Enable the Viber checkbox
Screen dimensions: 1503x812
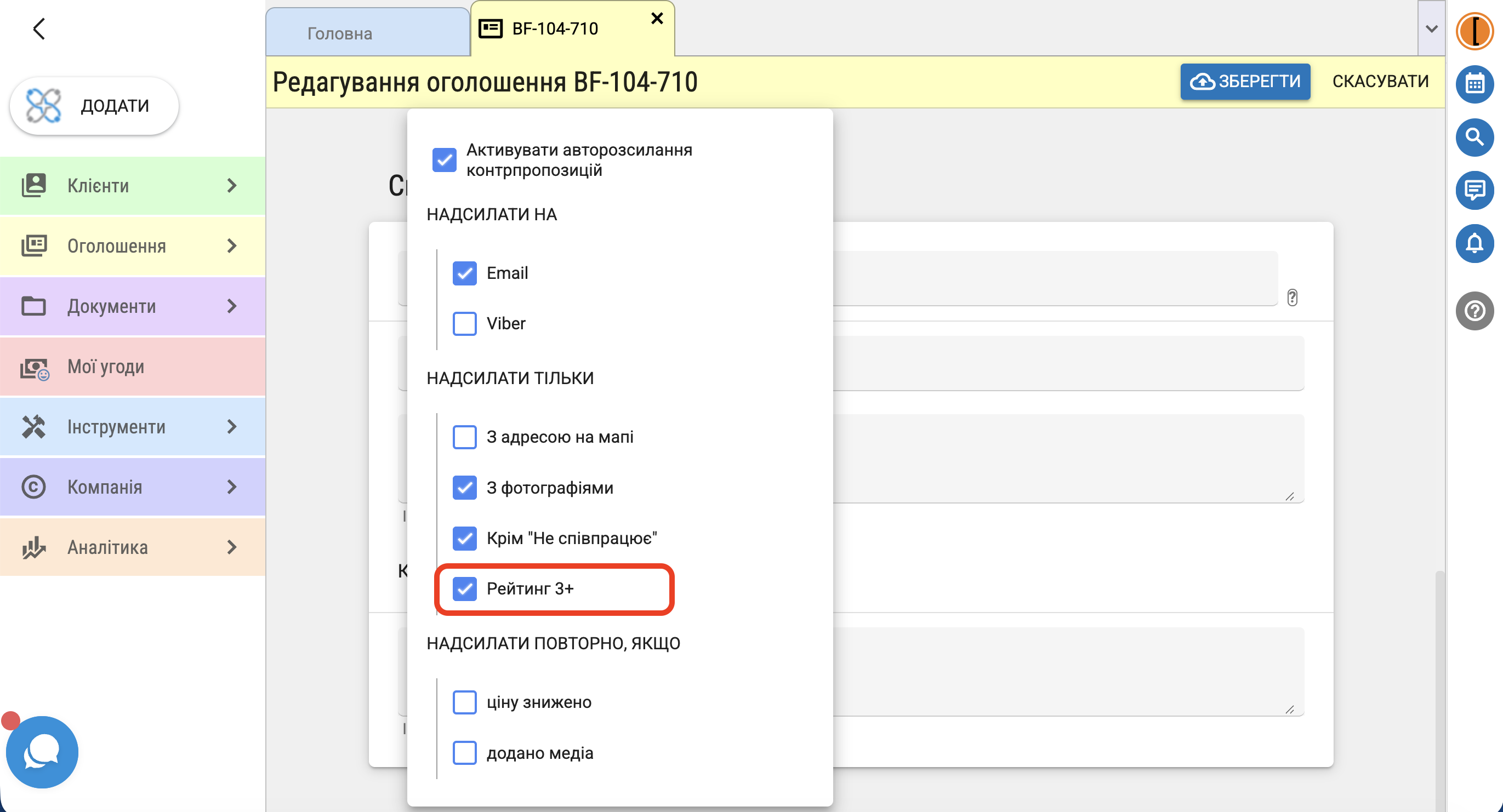tap(464, 323)
